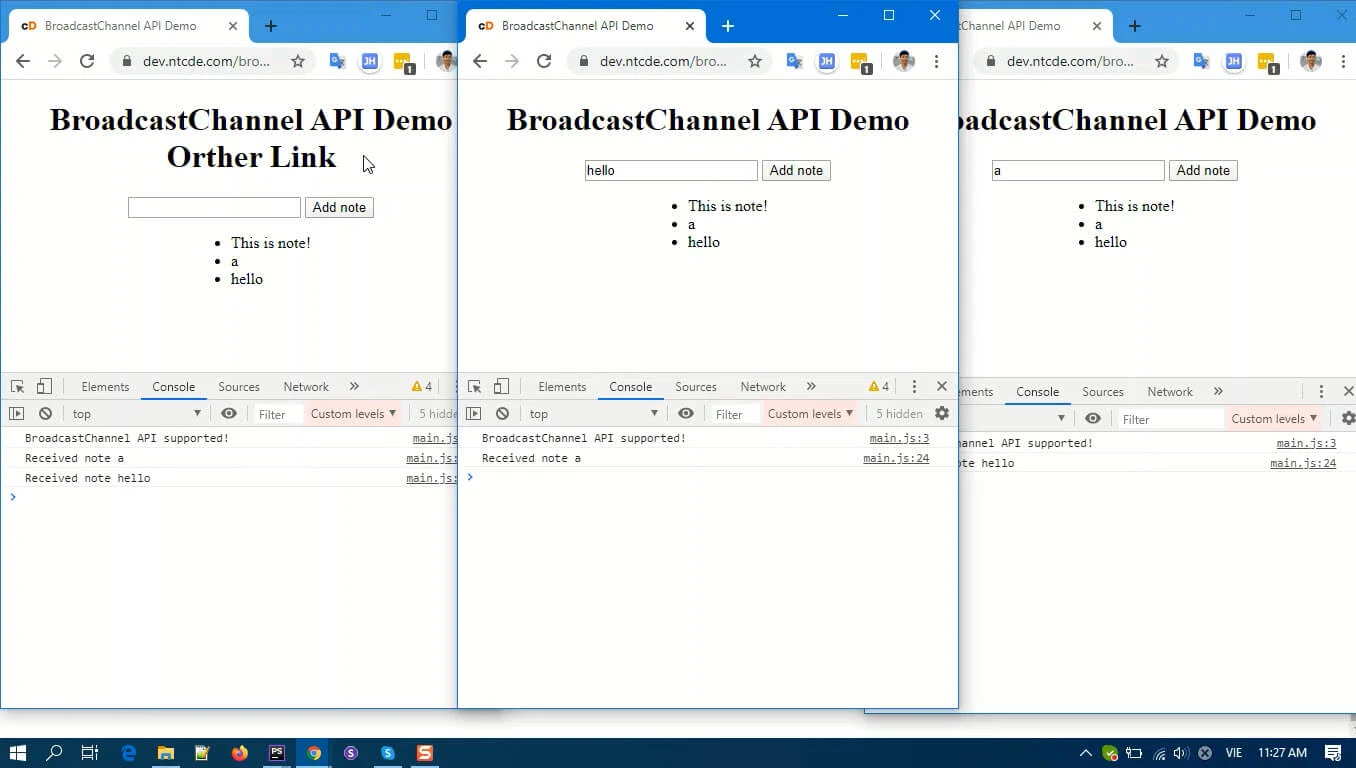Switch to Network tab in middle DevTools
Image resolution: width=1356 pixels, height=768 pixels.
[763, 387]
